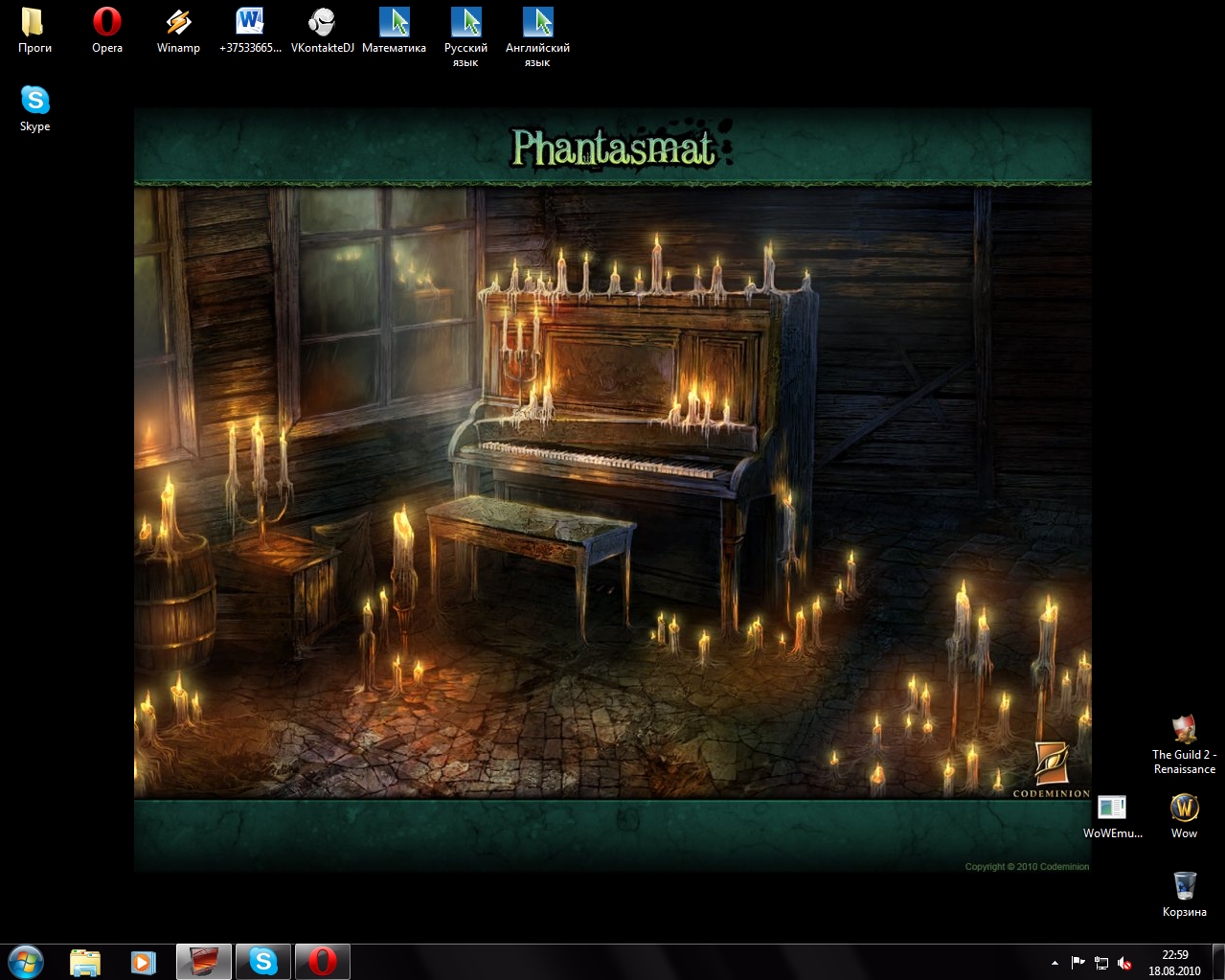This screenshot has height=980, width=1225.
Task: Select the Winamp desktop shortcut
Action: [178, 30]
